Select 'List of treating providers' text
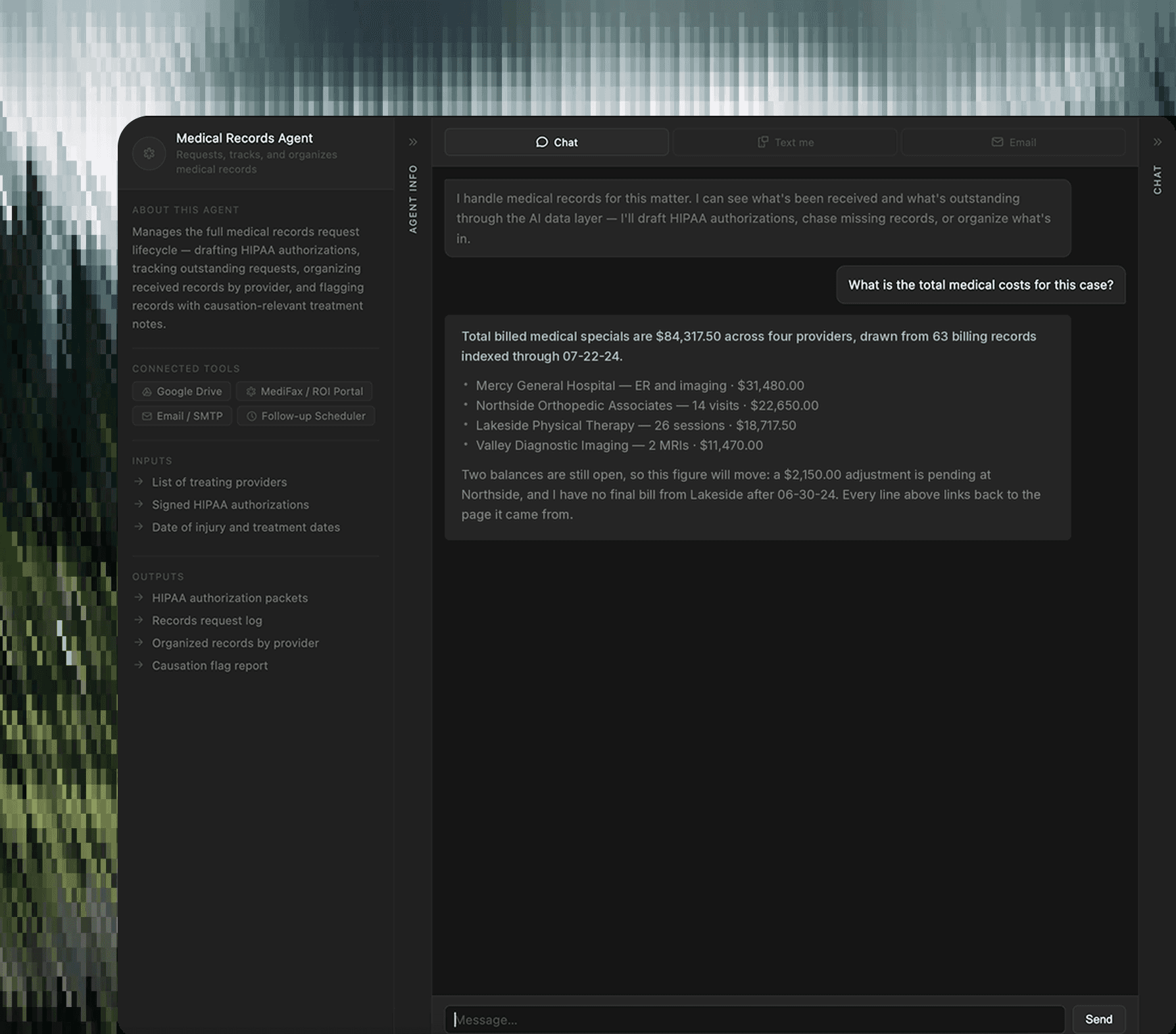 pos(220,482)
